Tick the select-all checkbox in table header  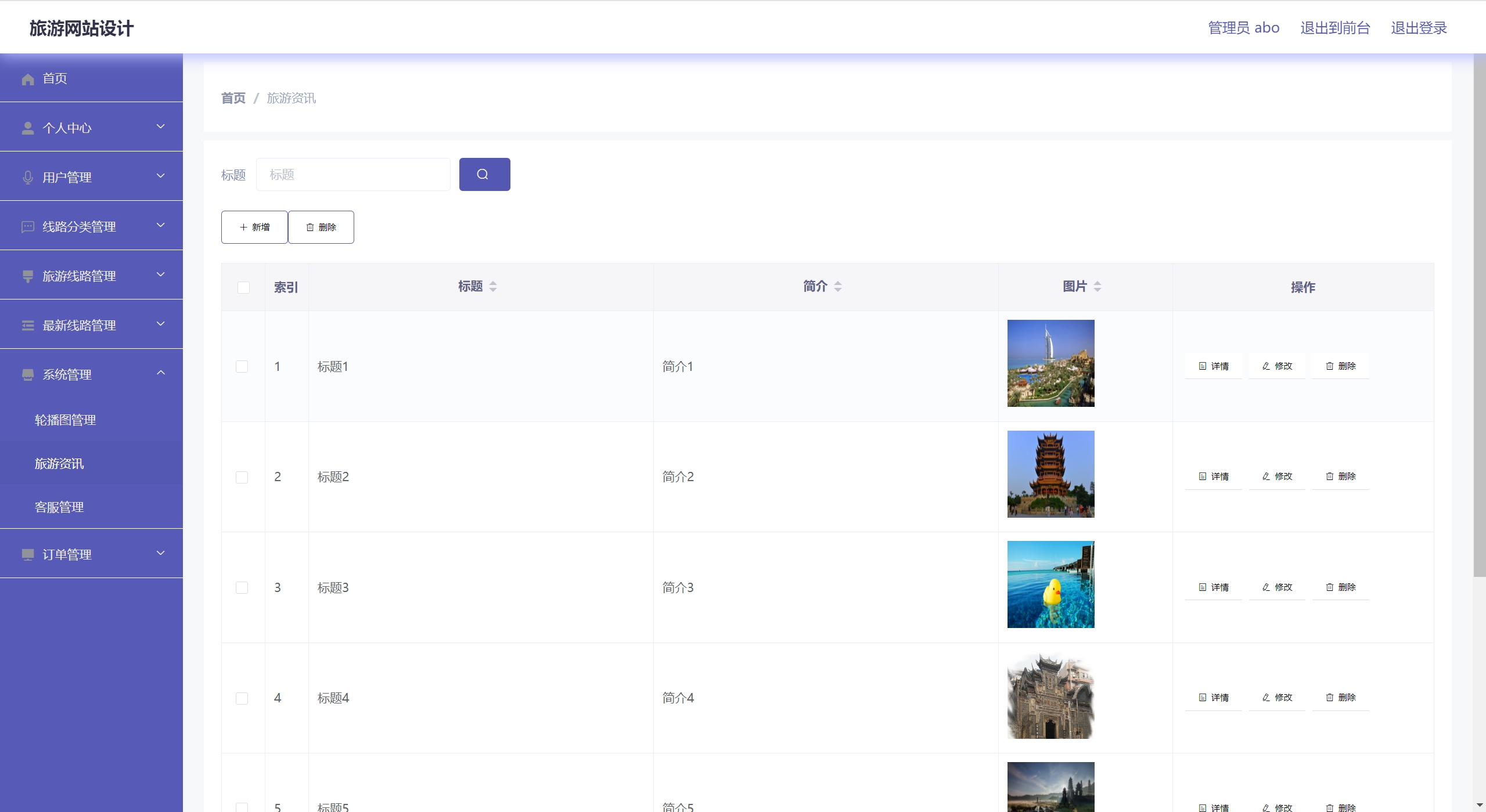click(x=243, y=287)
